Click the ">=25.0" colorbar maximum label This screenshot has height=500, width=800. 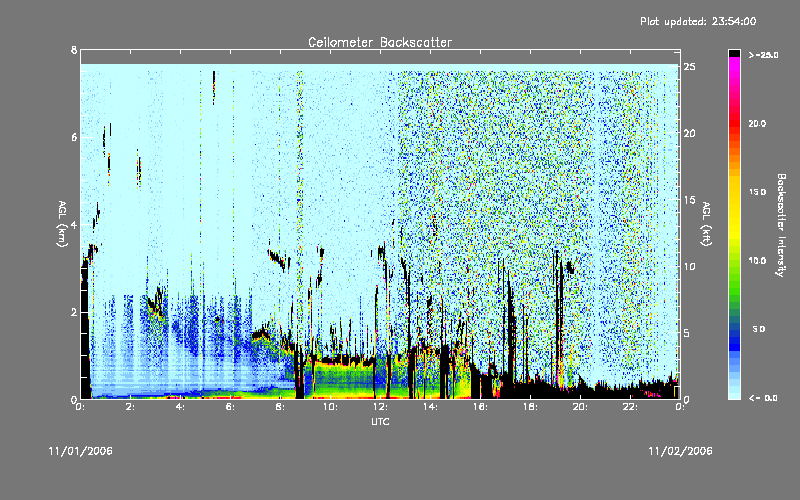[x=763, y=55]
